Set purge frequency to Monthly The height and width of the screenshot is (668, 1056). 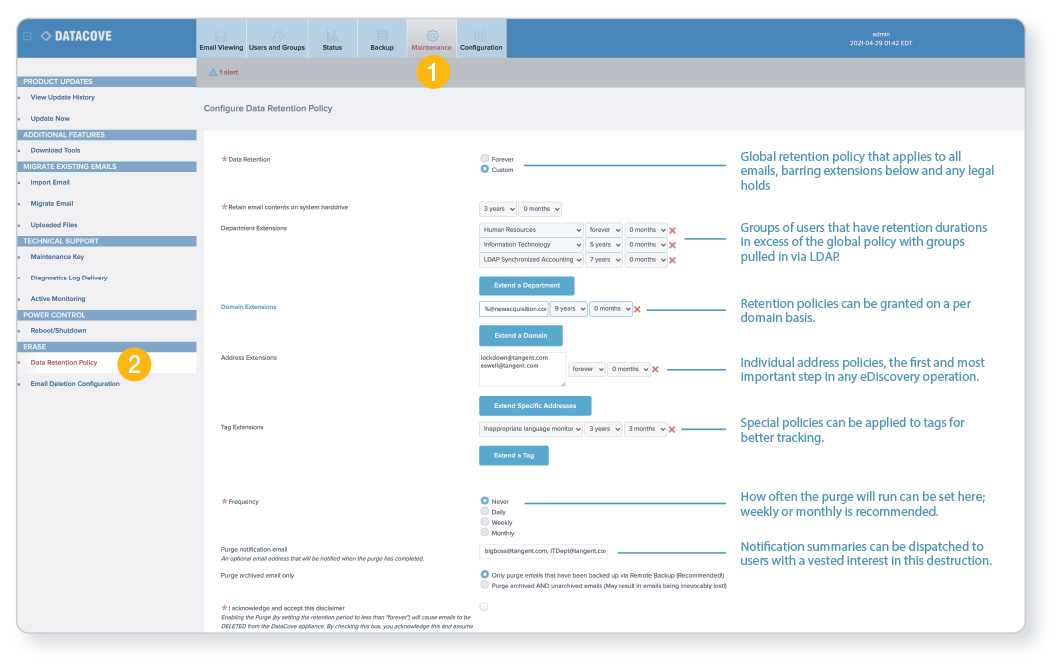coord(484,532)
